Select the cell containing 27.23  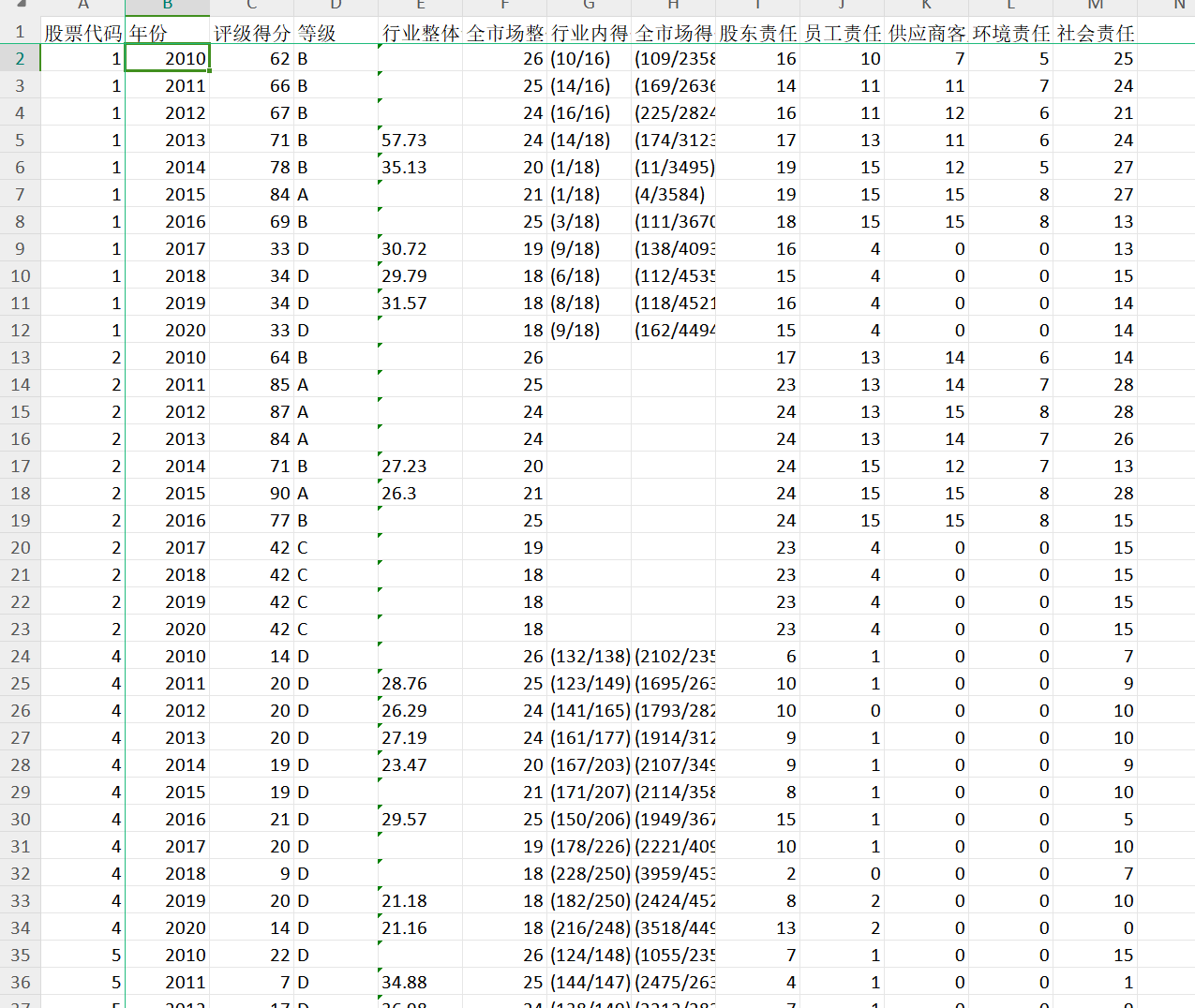420,466
